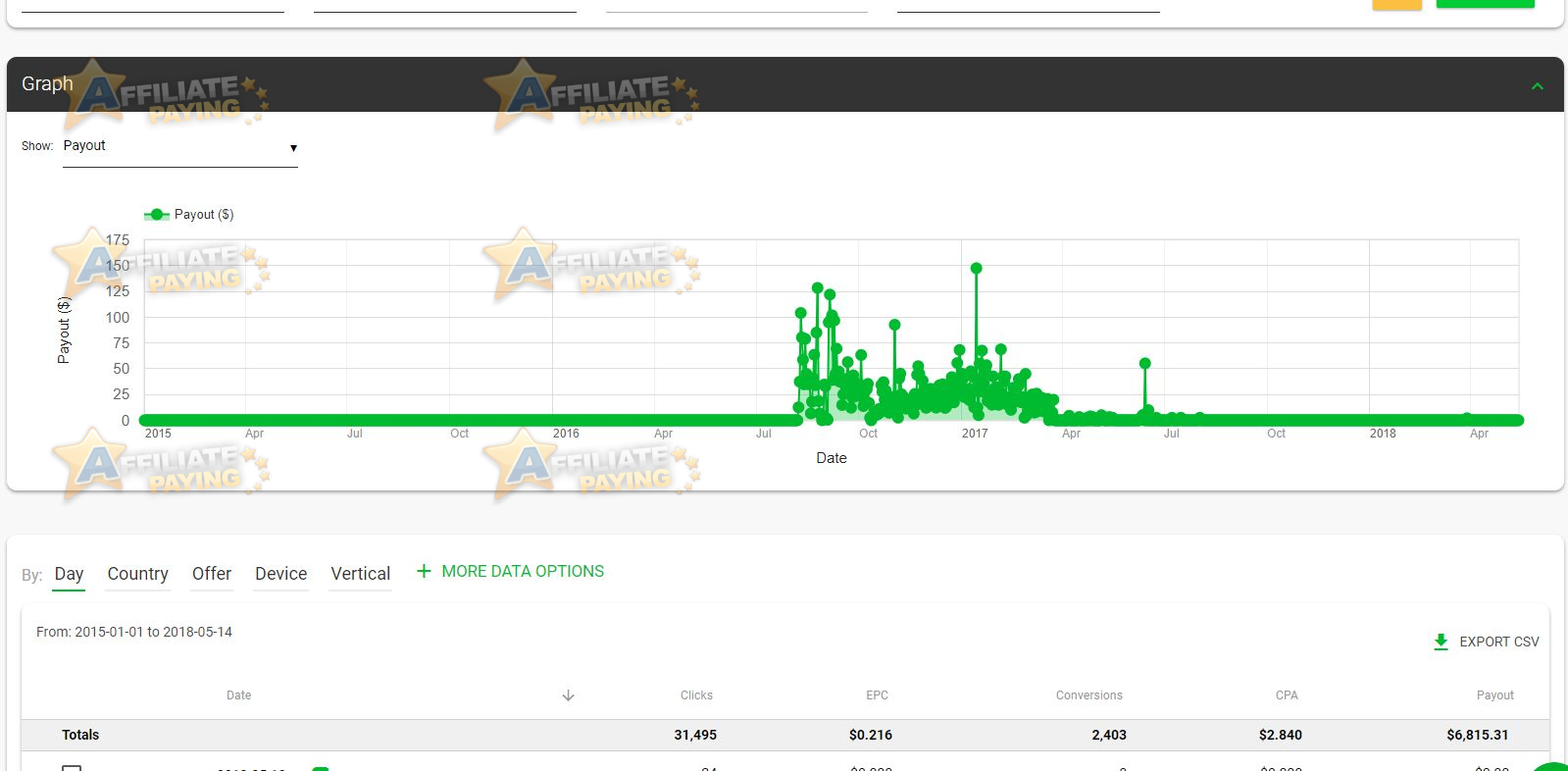
Task: Select the Totals EPC value $0.216
Action: 871,735
